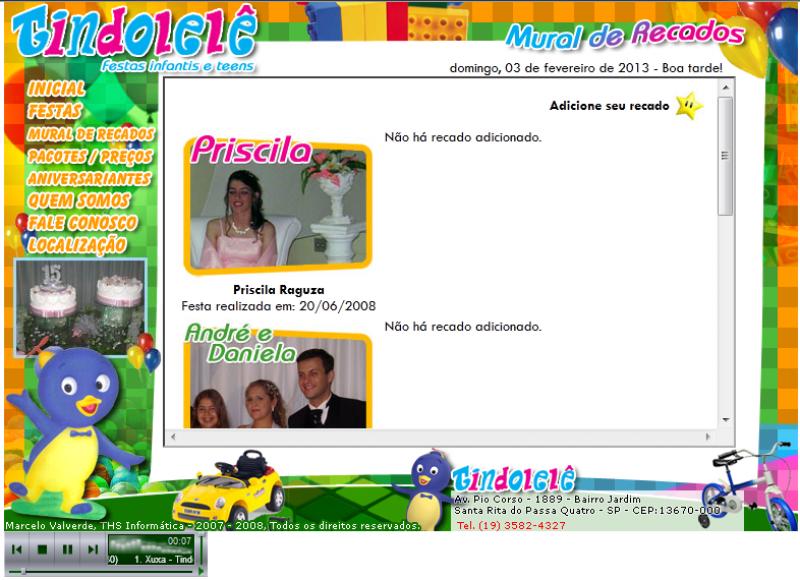800x580 pixels.
Task: Skip to next track in media player
Action: pos(91,549)
